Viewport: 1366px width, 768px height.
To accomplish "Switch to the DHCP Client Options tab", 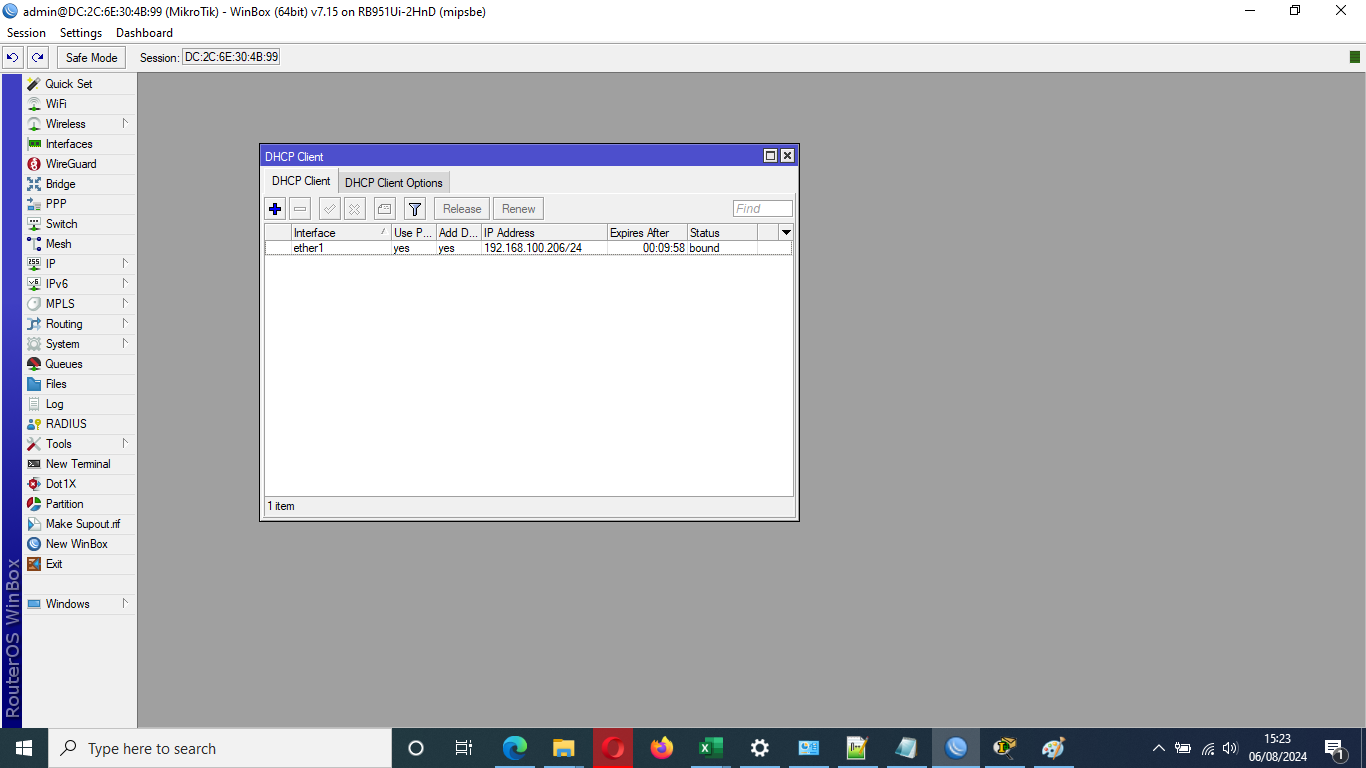I will 394,183.
